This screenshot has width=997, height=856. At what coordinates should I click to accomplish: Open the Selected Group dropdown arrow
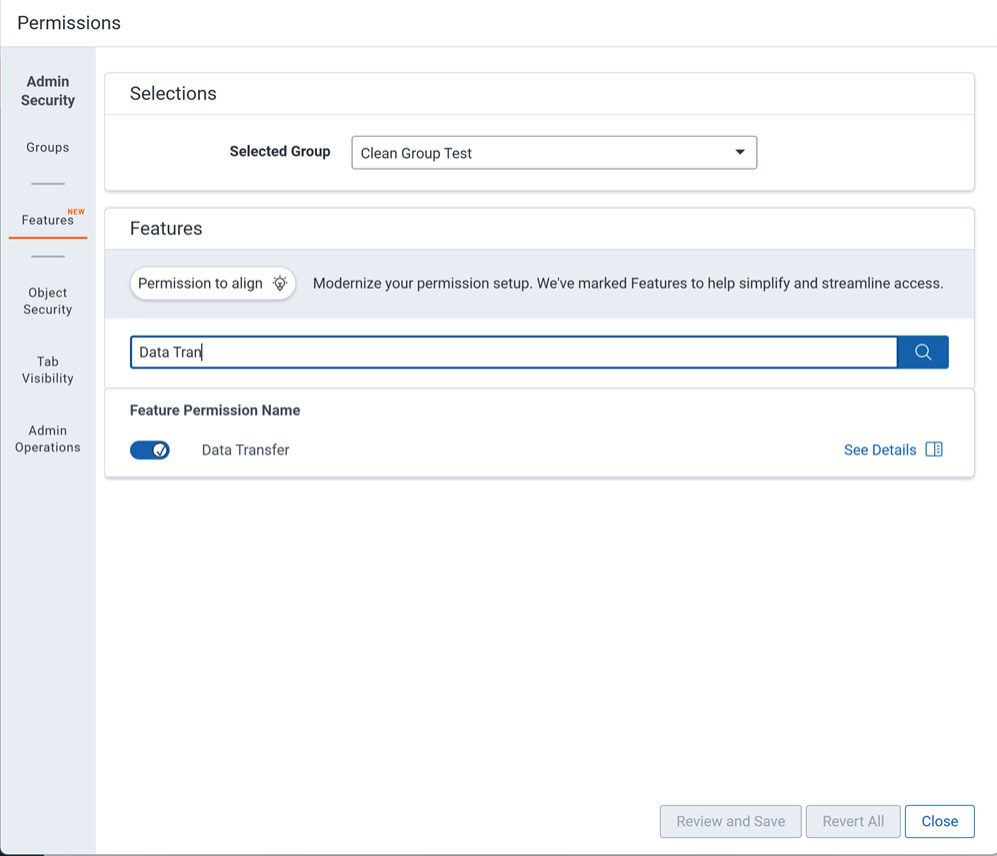pyautogui.click(x=739, y=152)
